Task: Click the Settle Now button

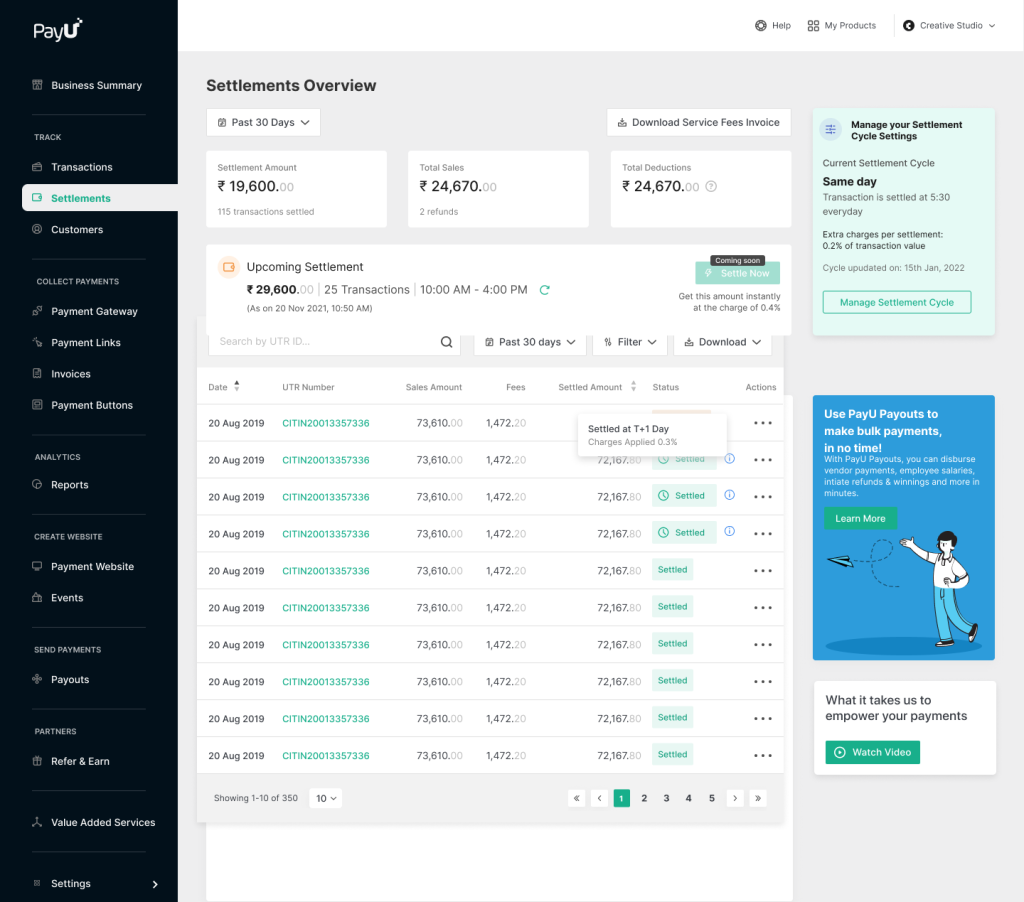Action: click(737, 273)
